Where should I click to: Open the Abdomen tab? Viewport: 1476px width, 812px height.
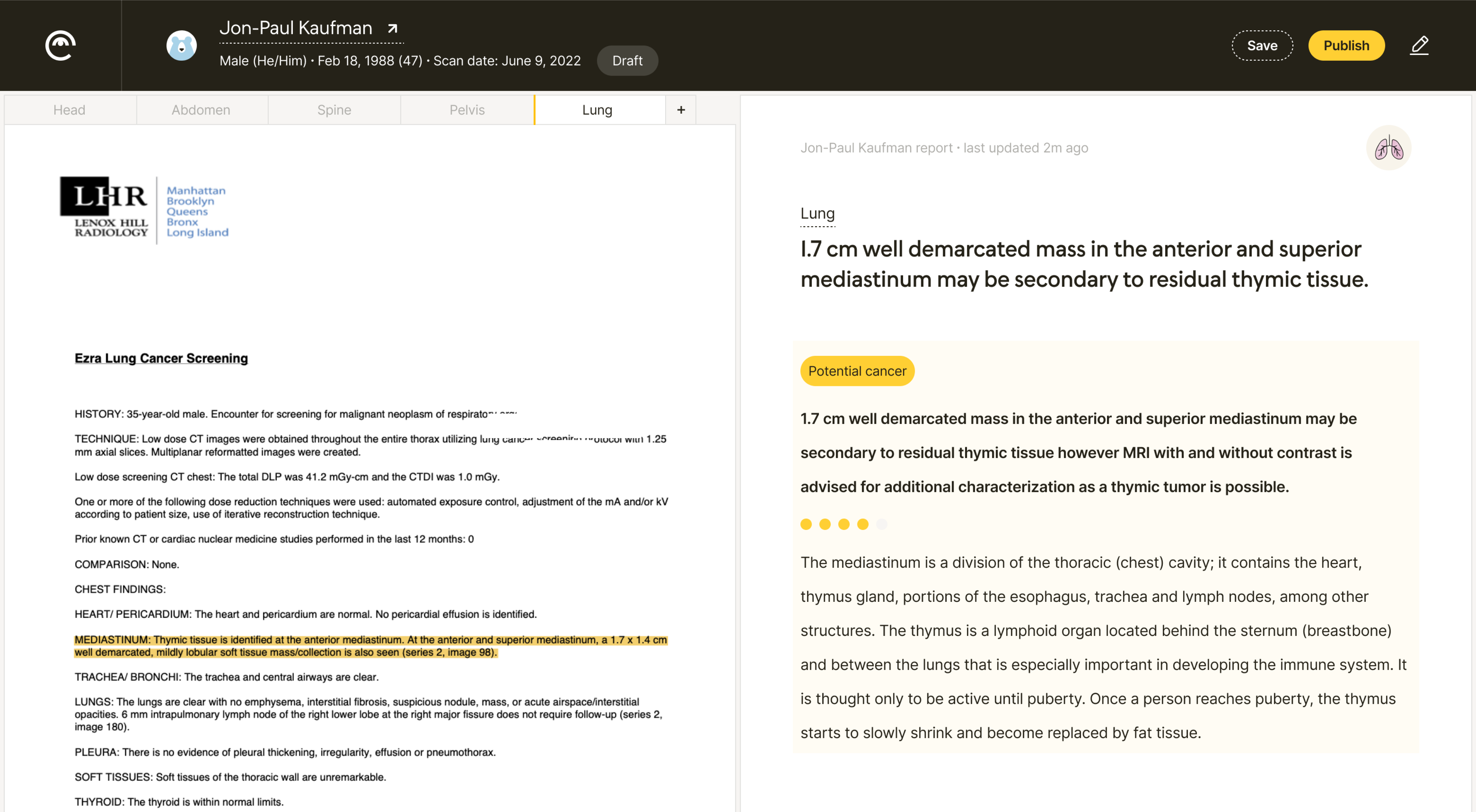pos(201,110)
